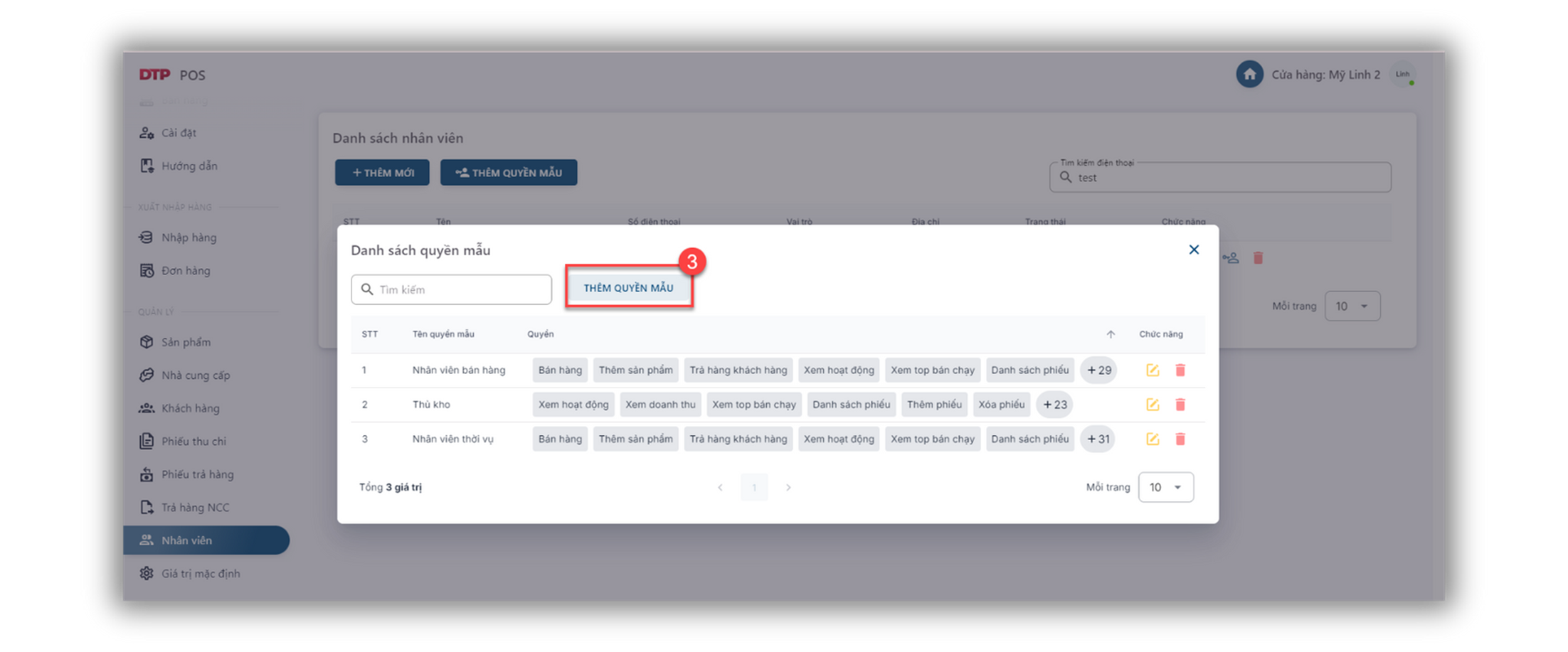Click the sort arrow in table header
The image size is (1568, 652).
tap(1110, 334)
